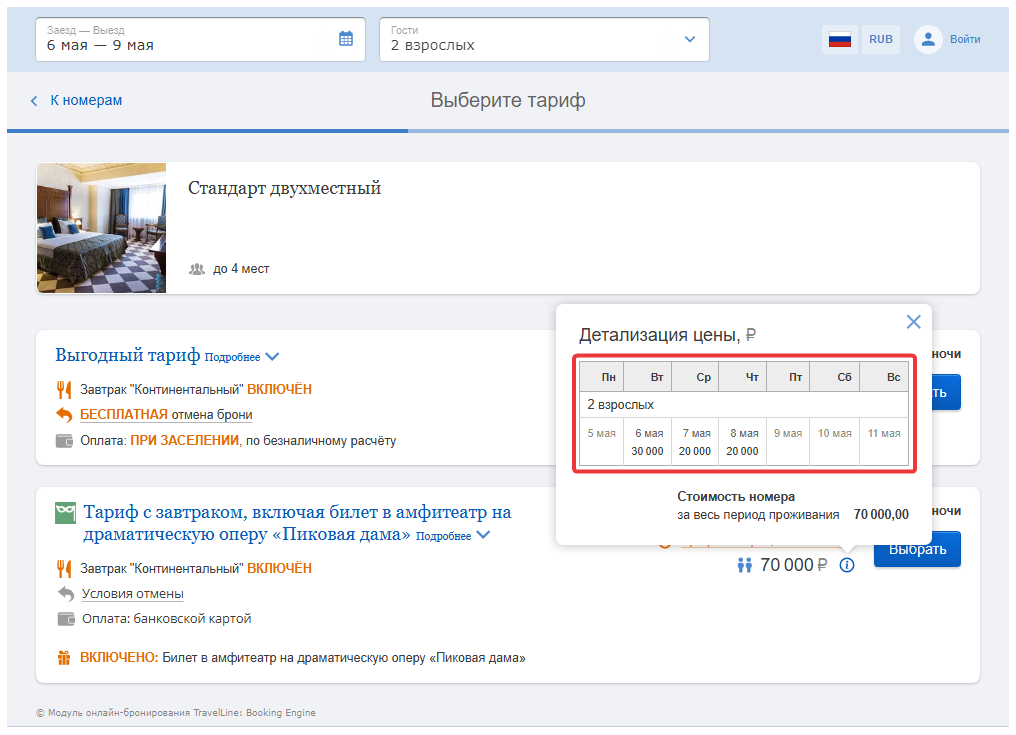Click the Стандарт двухместный room photo
This screenshot has height=735, width=1016.
[x=102, y=228]
